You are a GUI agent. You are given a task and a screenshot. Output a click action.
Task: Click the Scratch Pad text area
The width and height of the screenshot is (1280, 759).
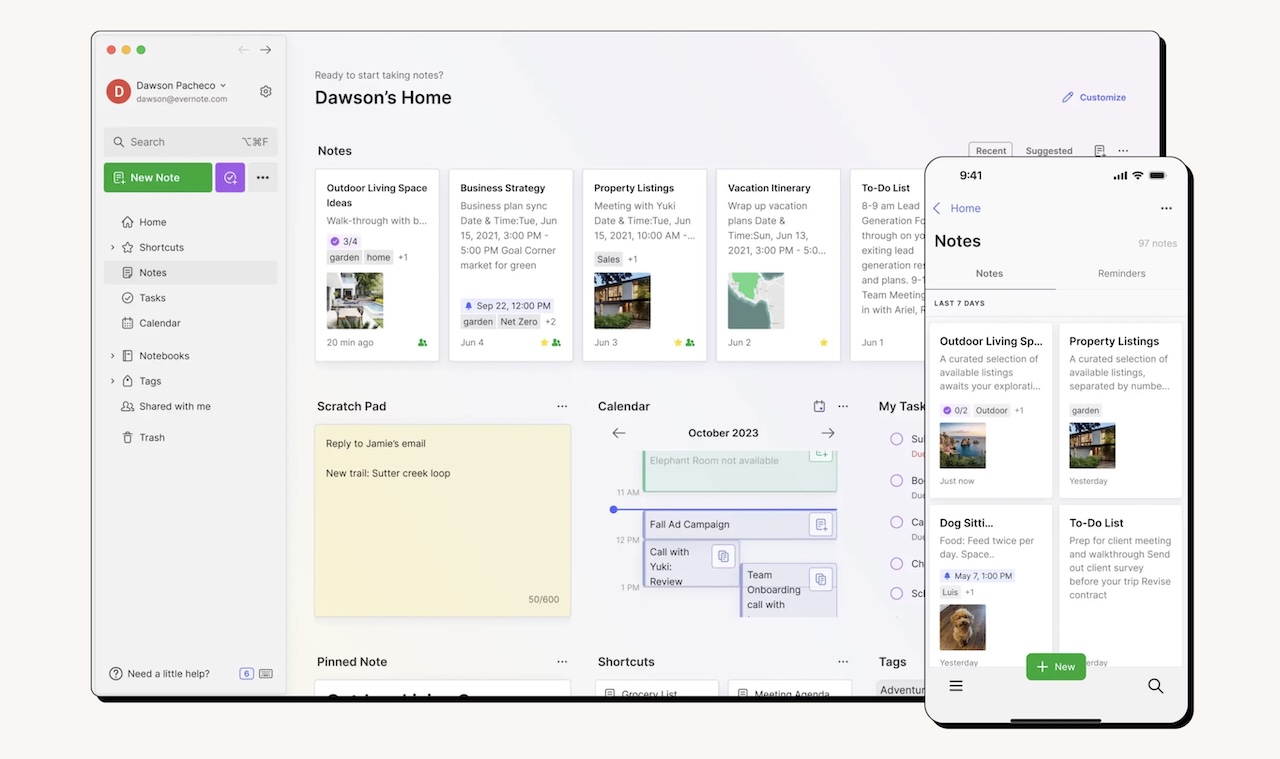click(443, 521)
